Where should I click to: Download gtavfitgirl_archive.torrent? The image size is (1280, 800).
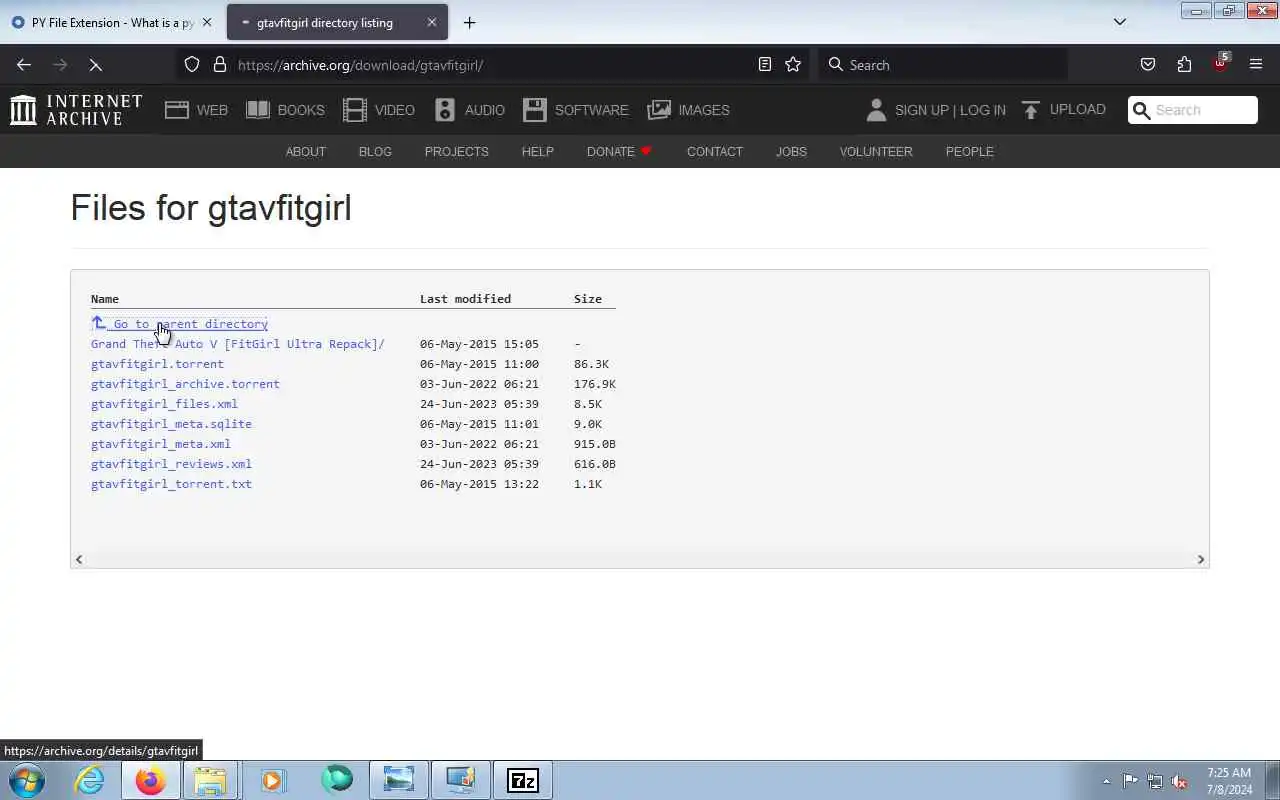185,384
